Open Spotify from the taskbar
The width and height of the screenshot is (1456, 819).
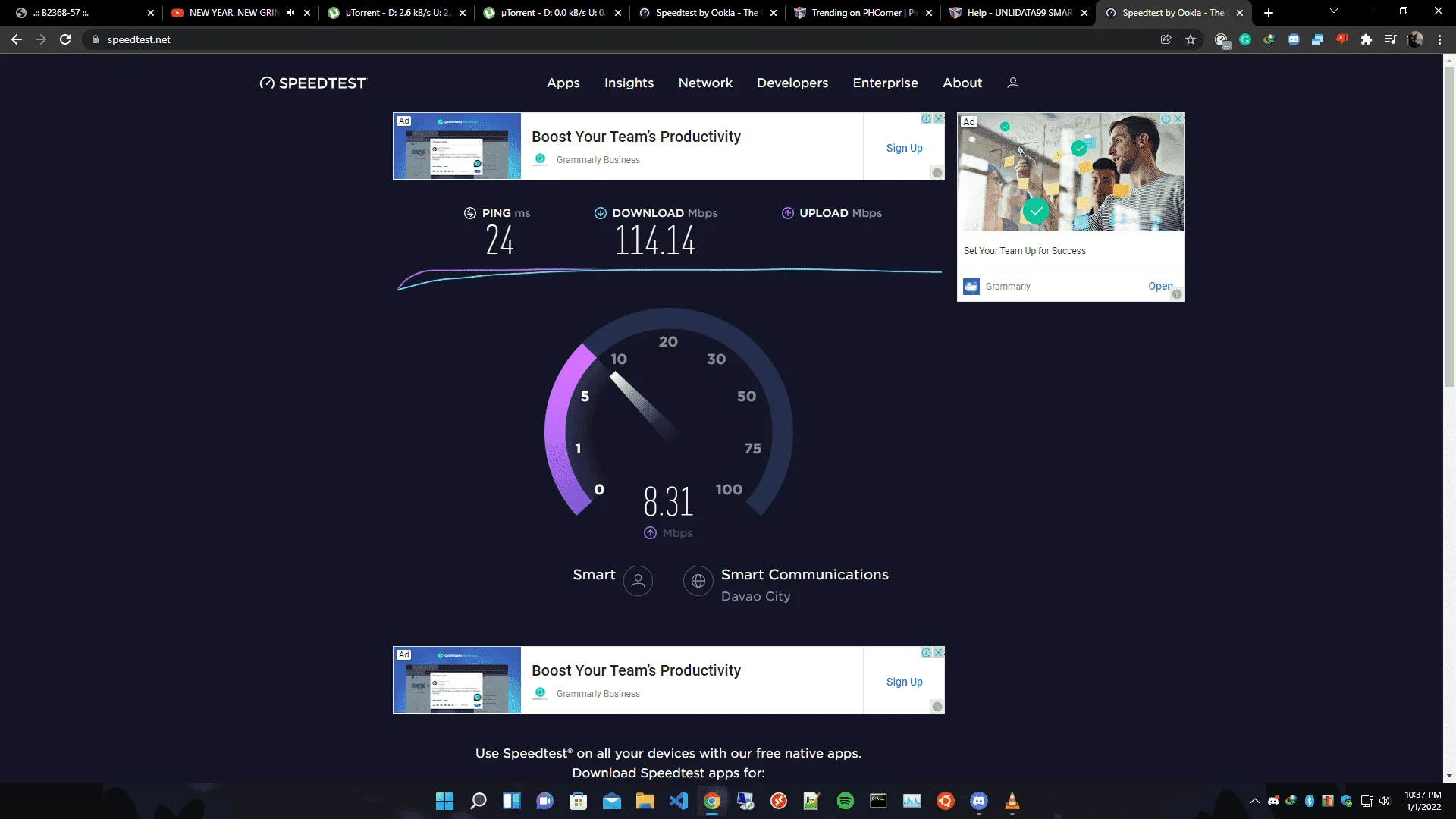846,801
